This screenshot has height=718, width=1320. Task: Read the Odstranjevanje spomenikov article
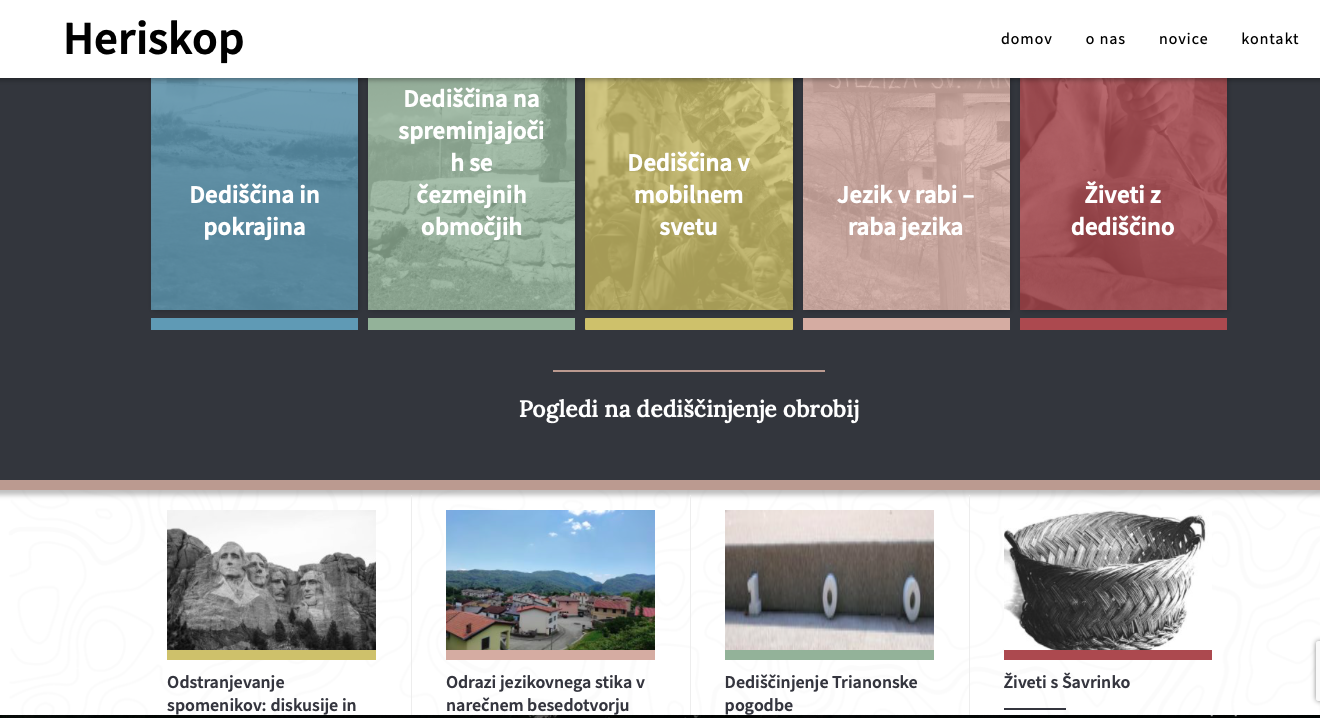[262, 694]
